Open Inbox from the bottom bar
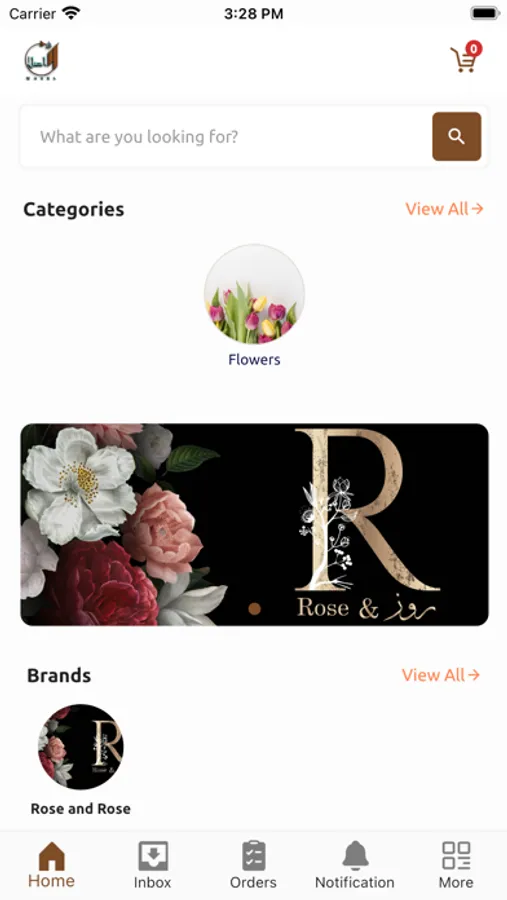 tap(153, 865)
